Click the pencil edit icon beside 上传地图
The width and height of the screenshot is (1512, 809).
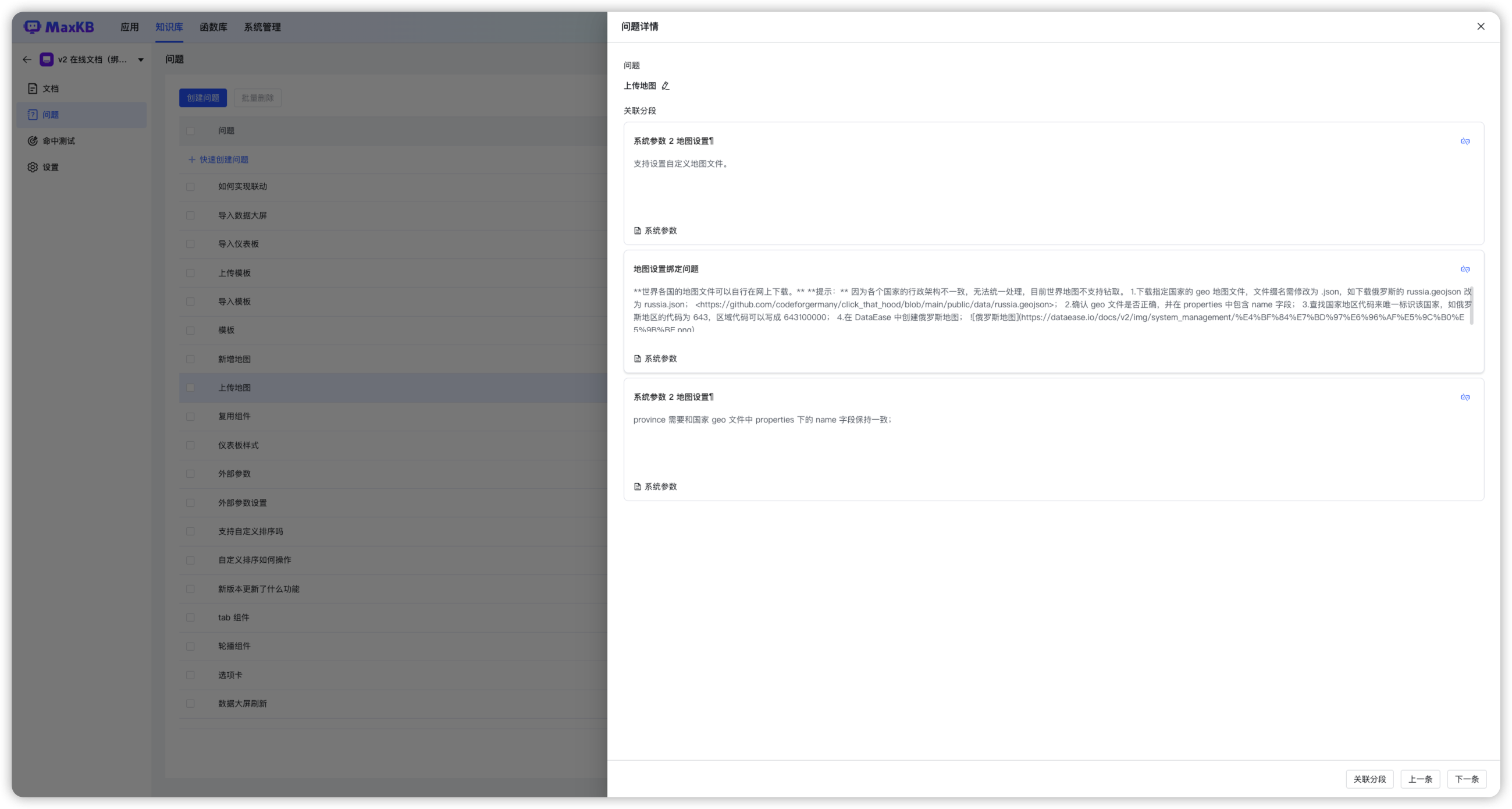(665, 86)
